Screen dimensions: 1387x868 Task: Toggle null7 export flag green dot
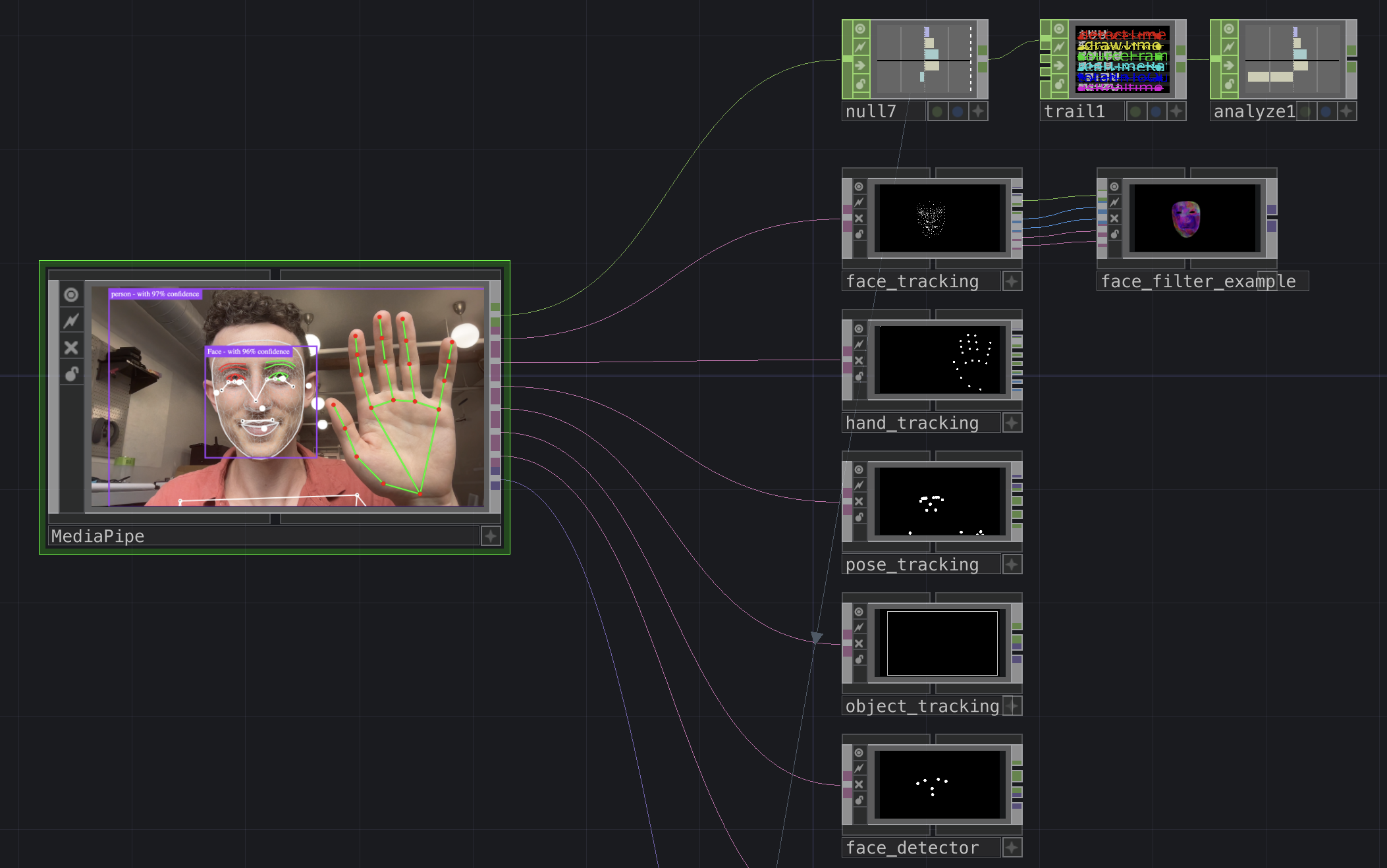[937, 111]
